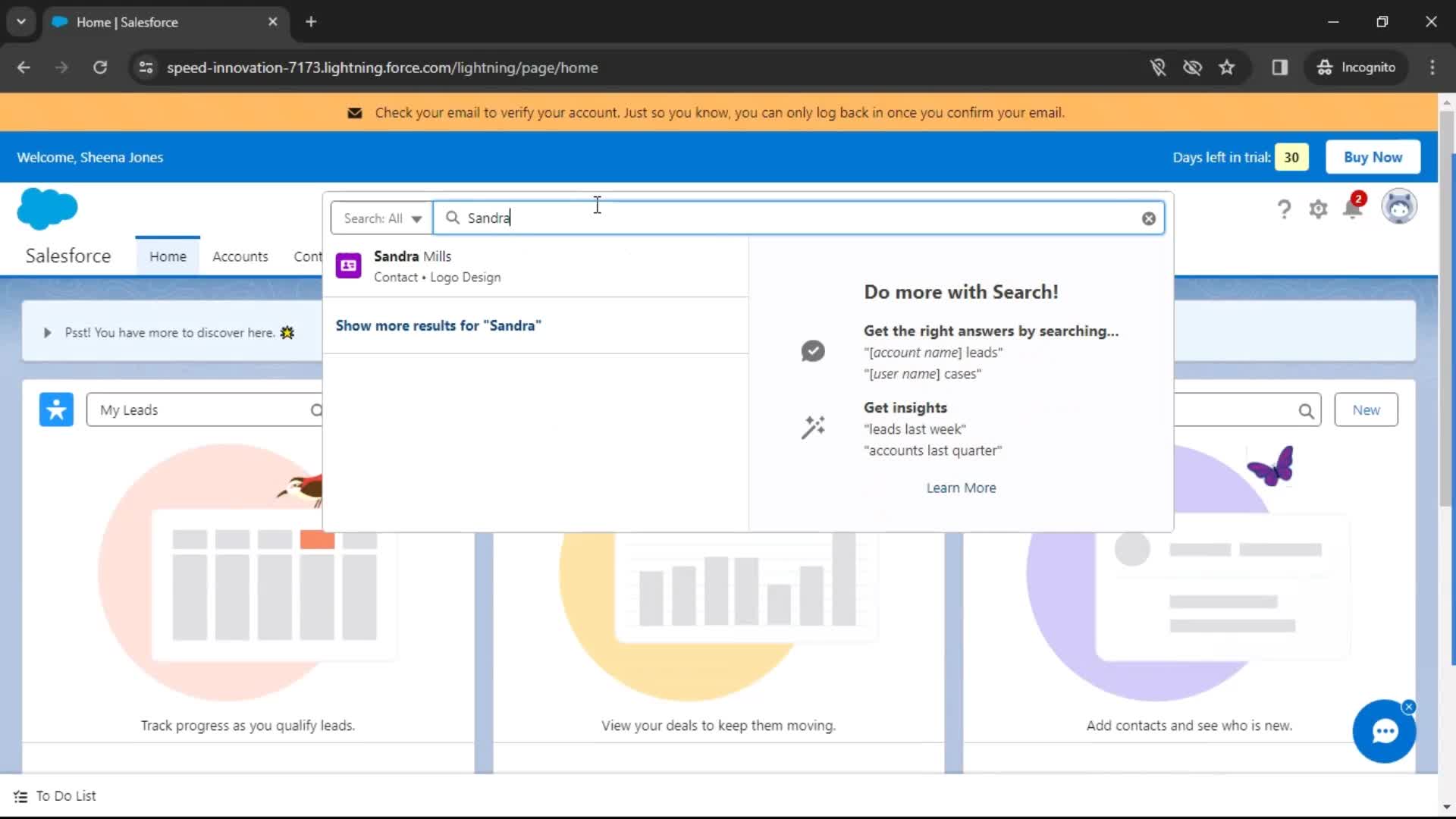
Task: Close the Home | Salesforce tab
Action: (273, 22)
